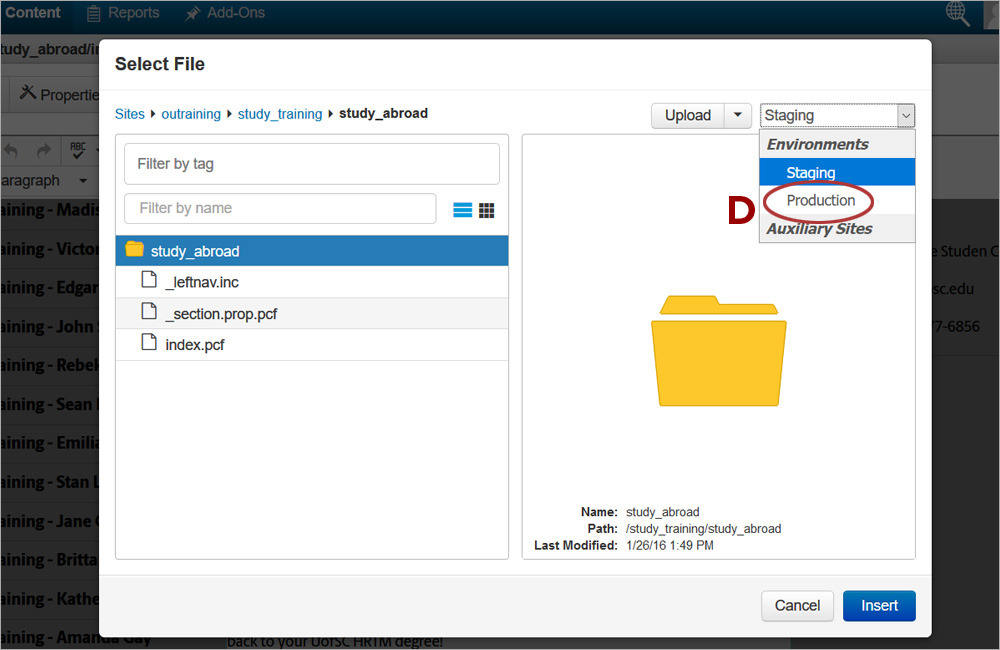Click the Insert button
Viewport: 1000px width, 650px height.
[x=879, y=605]
